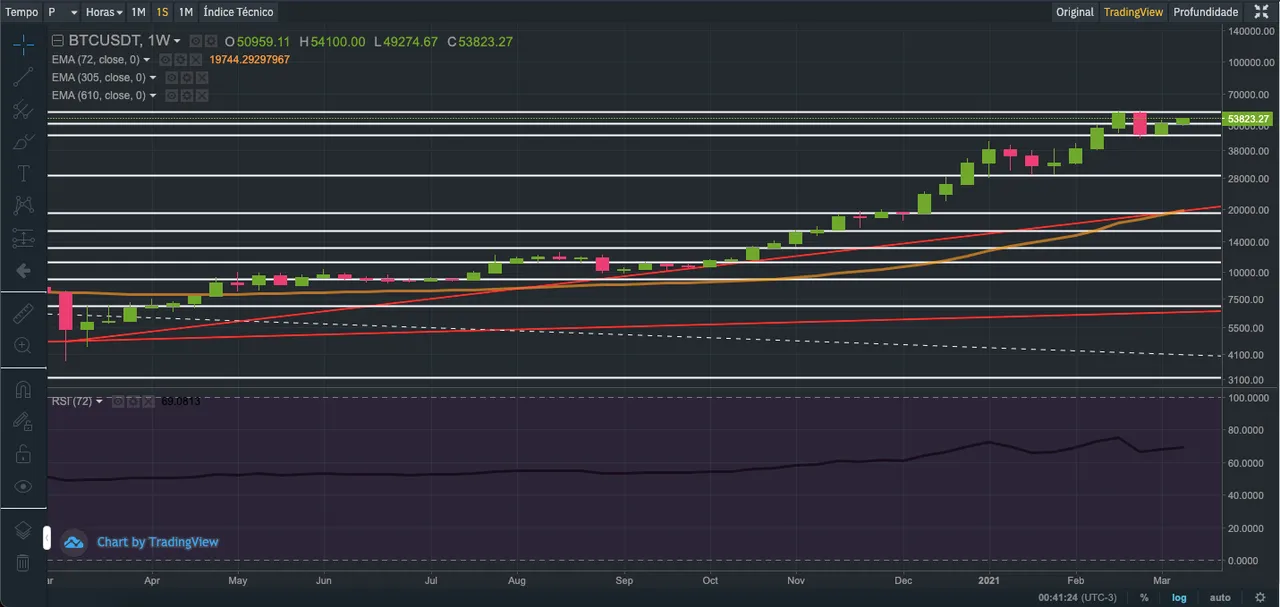Toggle BTCUSDT series visibility eye
Screen dimensions: 1280x607
196,41
